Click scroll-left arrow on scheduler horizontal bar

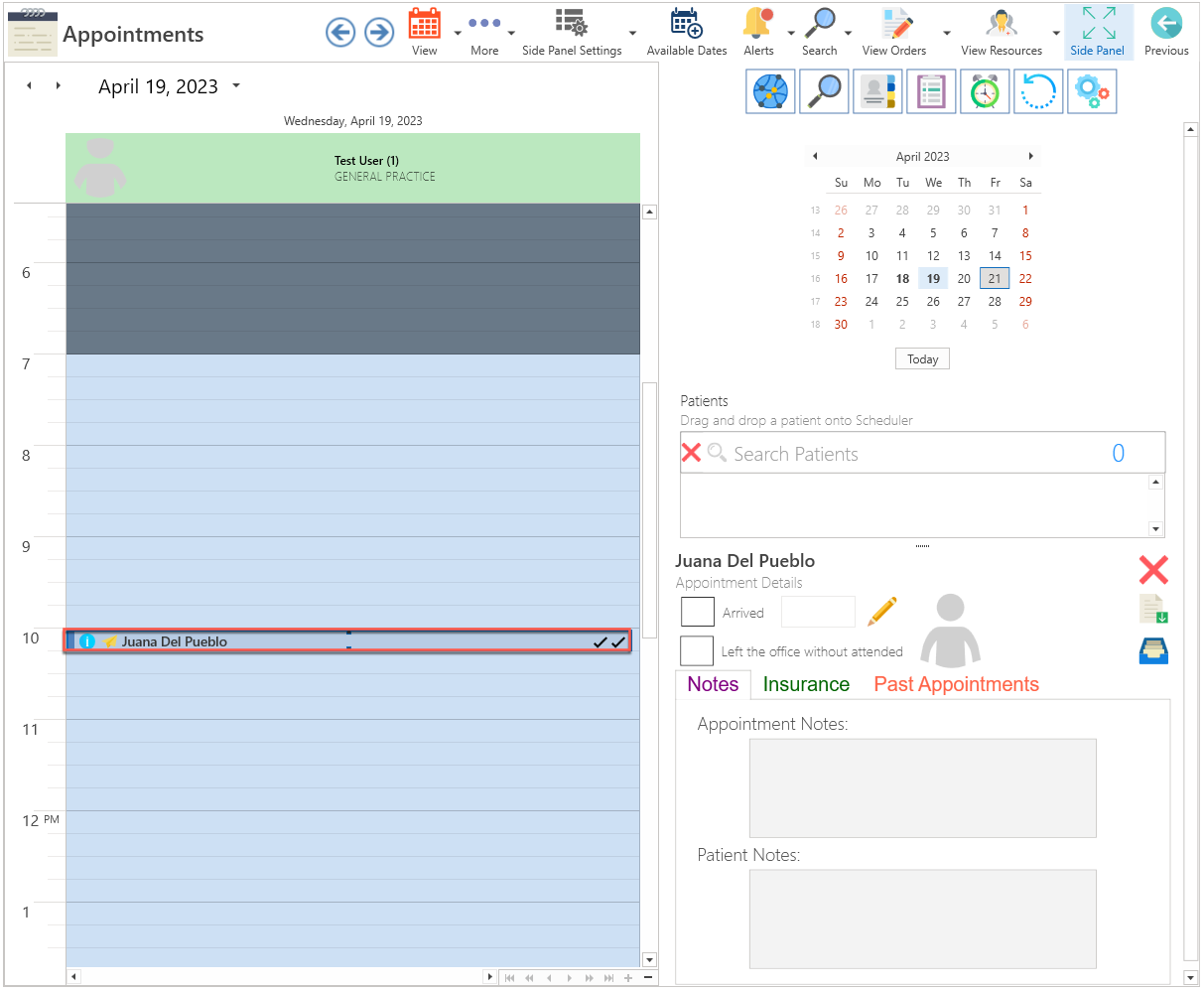click(x=72, y=978)
